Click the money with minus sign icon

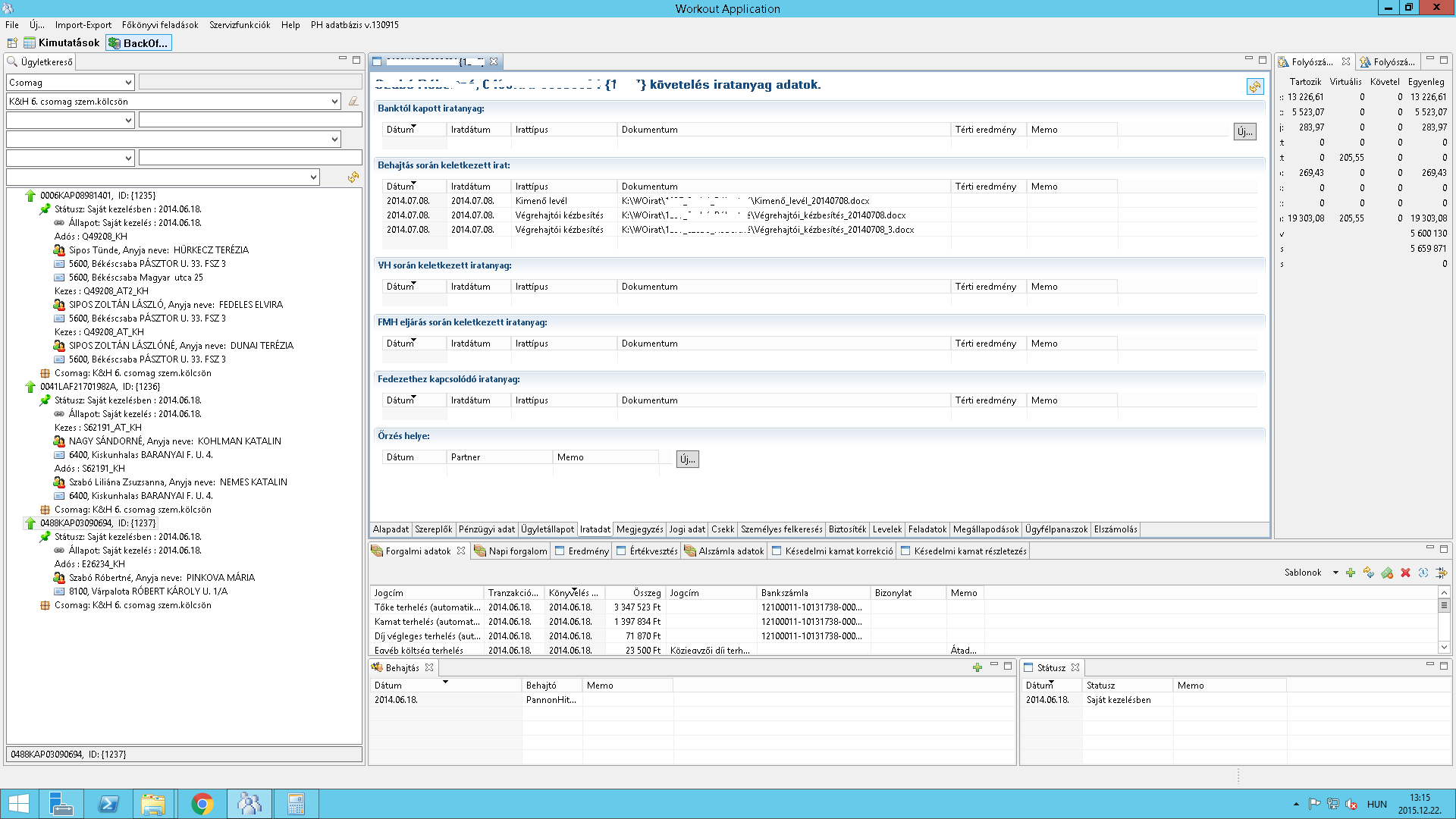click(x=1387, y=573)
